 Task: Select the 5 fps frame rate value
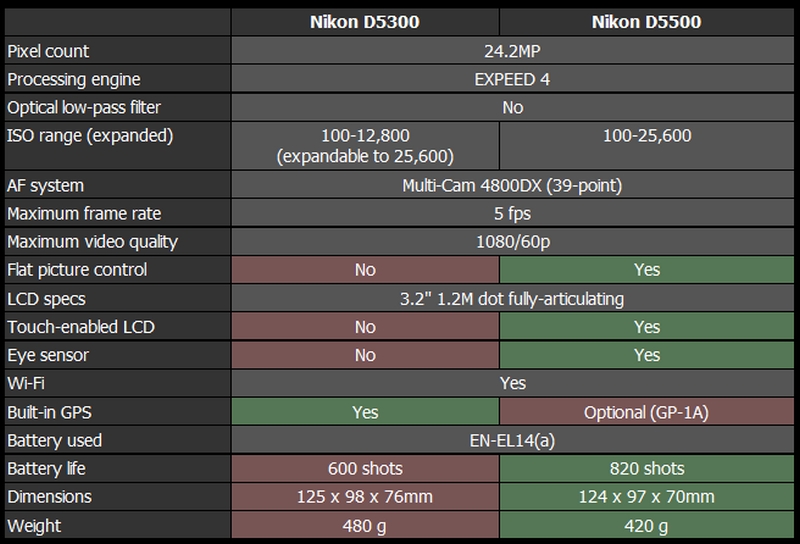(x=512, y=213)
